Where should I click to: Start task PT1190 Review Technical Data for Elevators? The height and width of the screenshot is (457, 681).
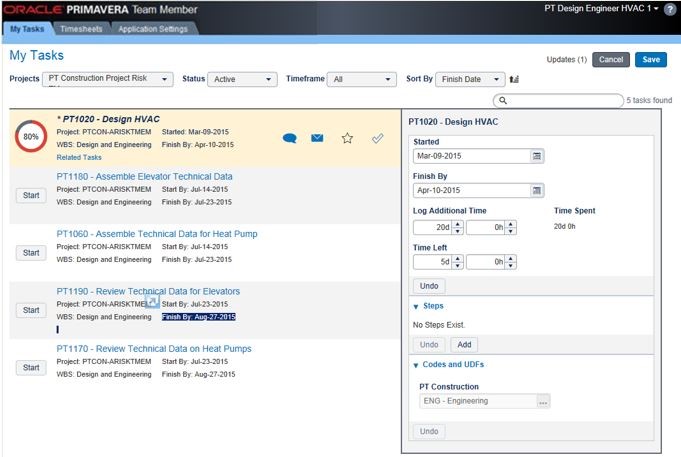[31, 310]
